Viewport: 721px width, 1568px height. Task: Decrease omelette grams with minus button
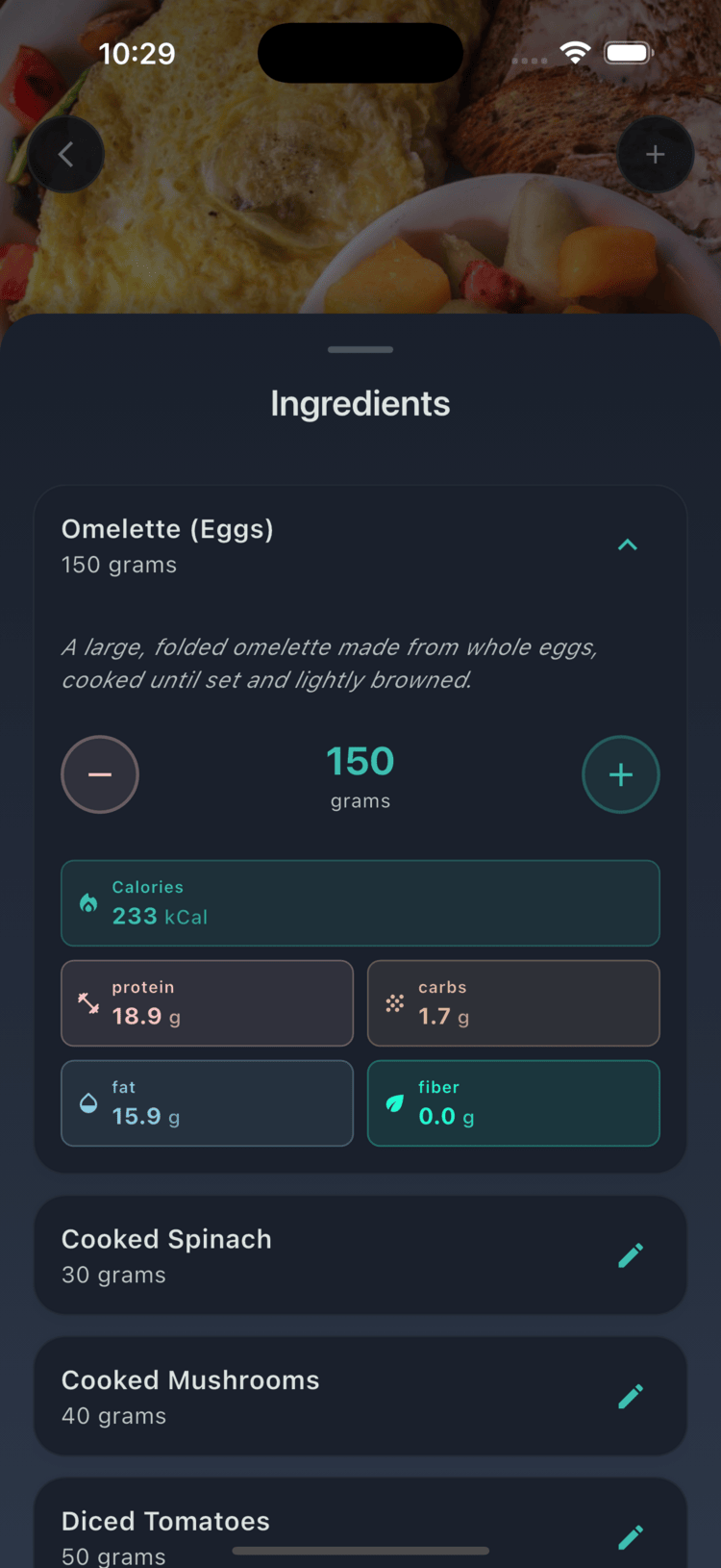[x=100, y=774]
